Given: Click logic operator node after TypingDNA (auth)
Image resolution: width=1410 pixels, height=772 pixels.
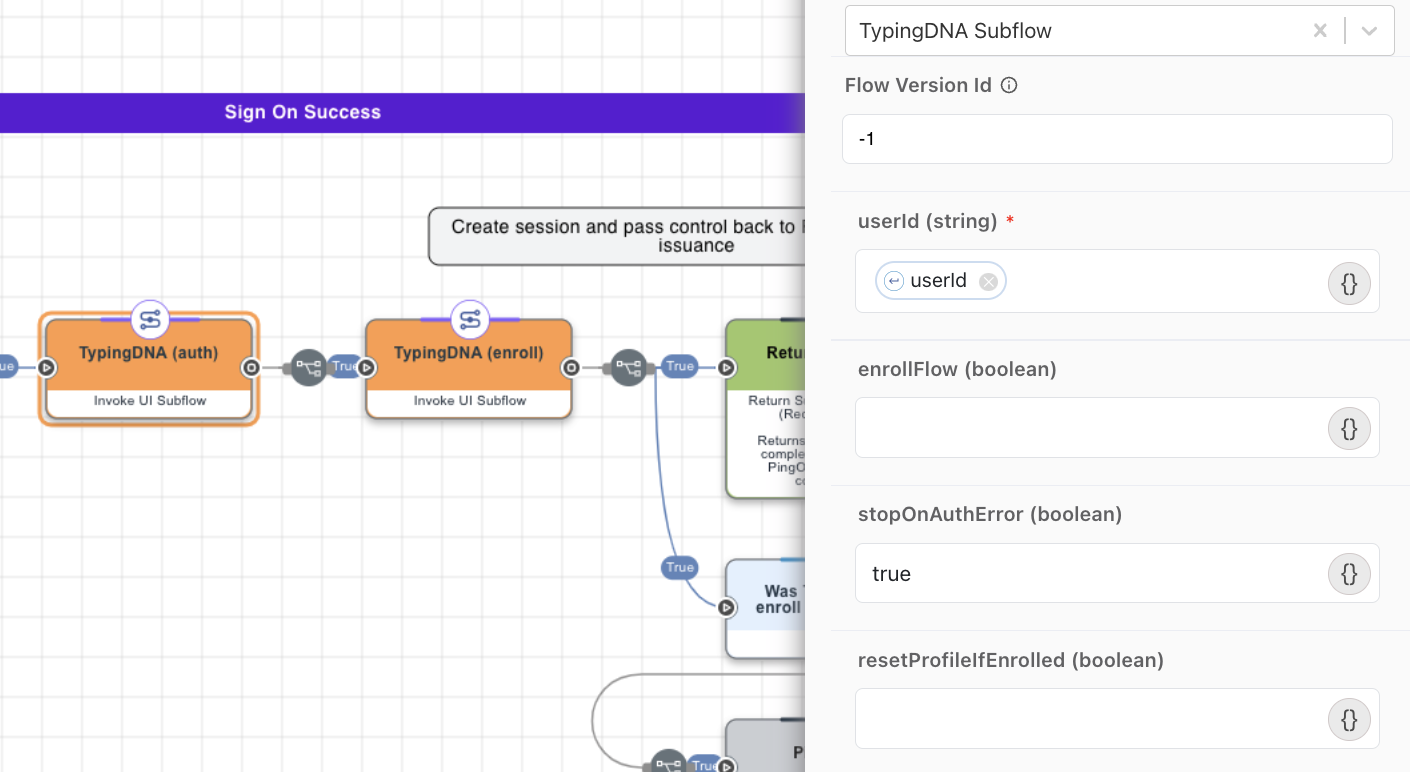Looking at the screenshot, I should point(309,368).
